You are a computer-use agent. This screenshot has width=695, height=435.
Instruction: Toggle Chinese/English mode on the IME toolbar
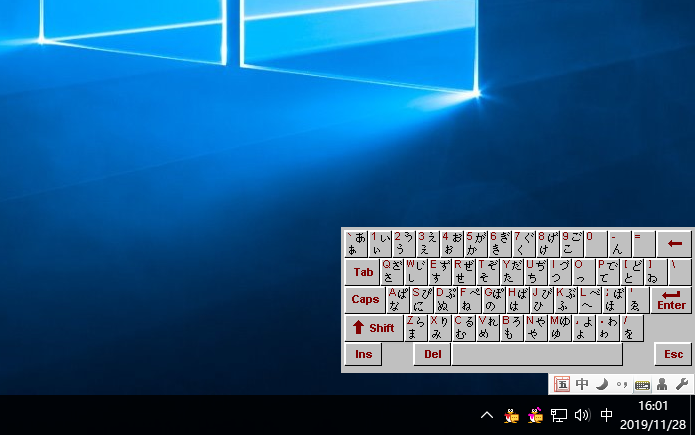point(582,384)
